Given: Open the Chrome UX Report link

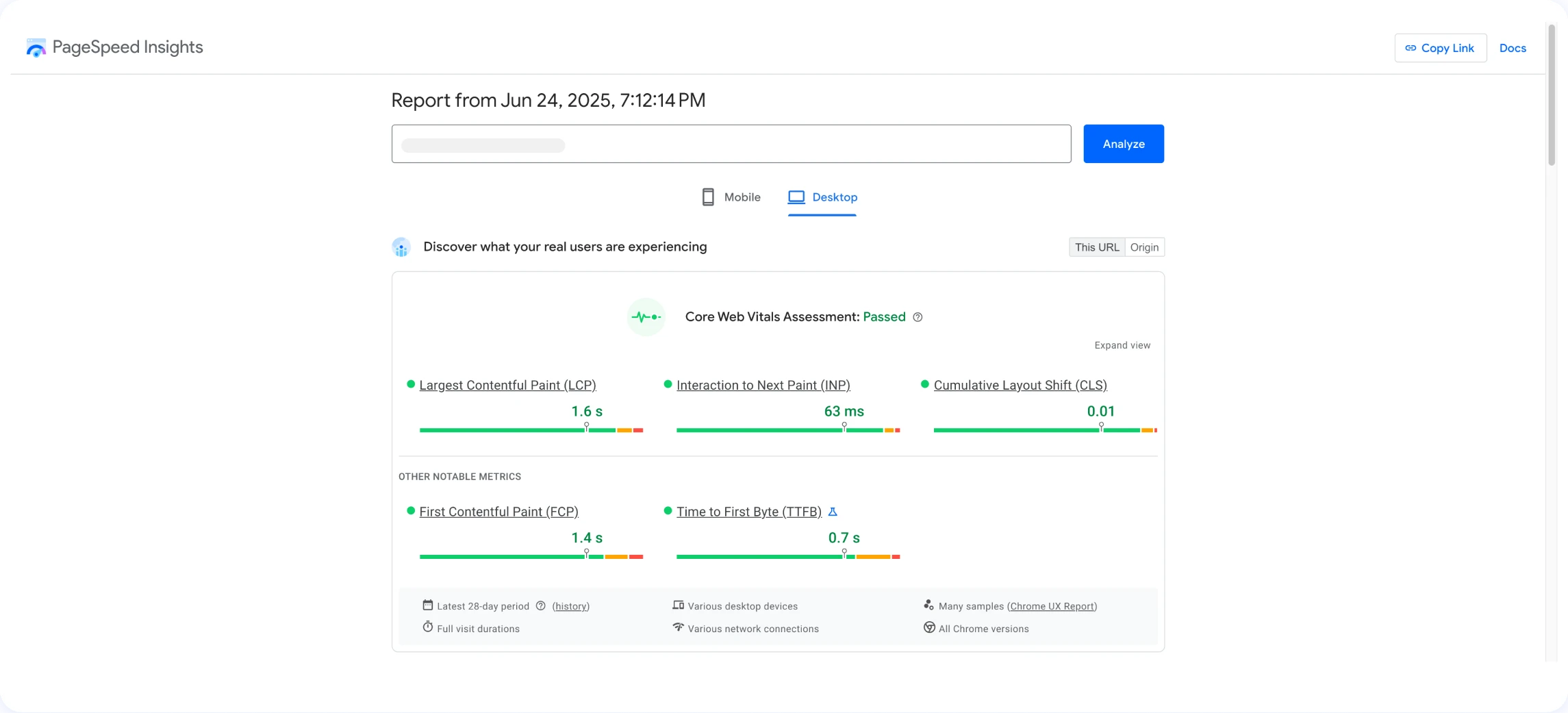Looking at the screenshot, I should (x=1052, y=606).
